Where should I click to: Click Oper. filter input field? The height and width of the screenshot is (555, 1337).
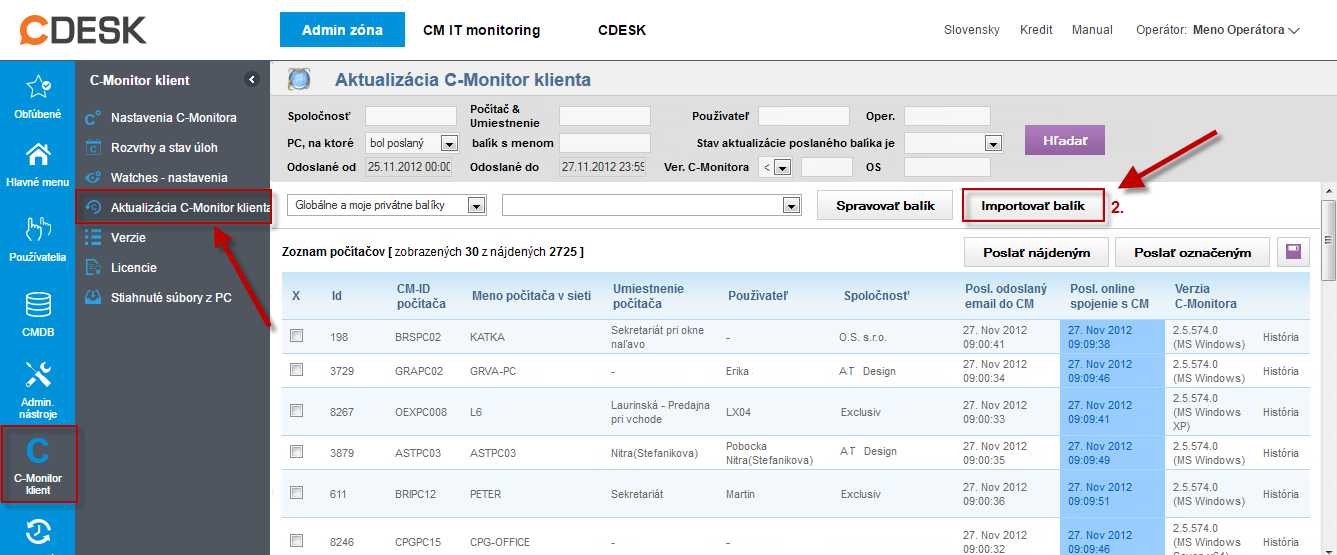coord(947,116)
